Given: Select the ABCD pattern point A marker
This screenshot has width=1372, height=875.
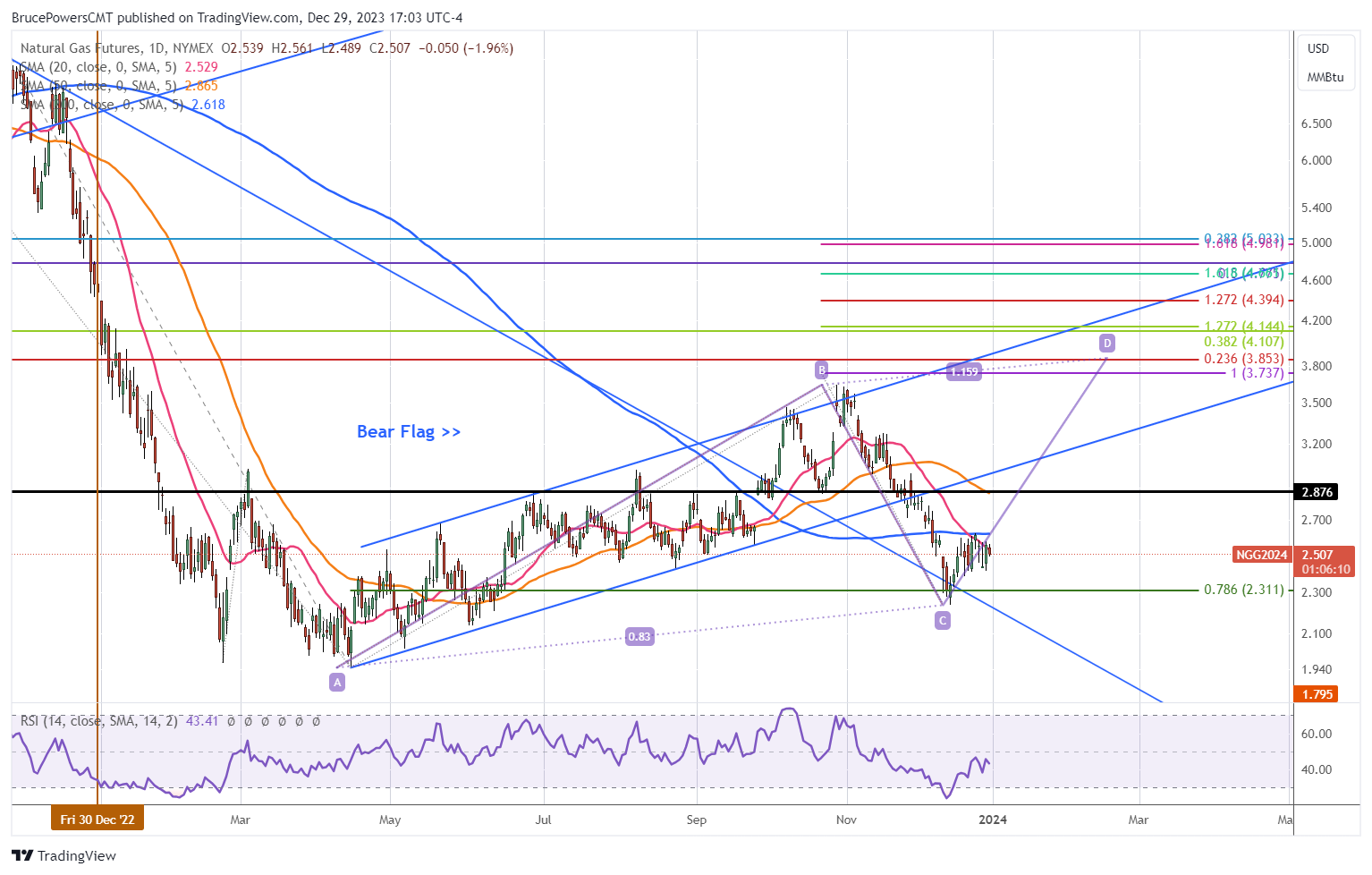Looking at the screenshot, I should click(x=337, y=683).
